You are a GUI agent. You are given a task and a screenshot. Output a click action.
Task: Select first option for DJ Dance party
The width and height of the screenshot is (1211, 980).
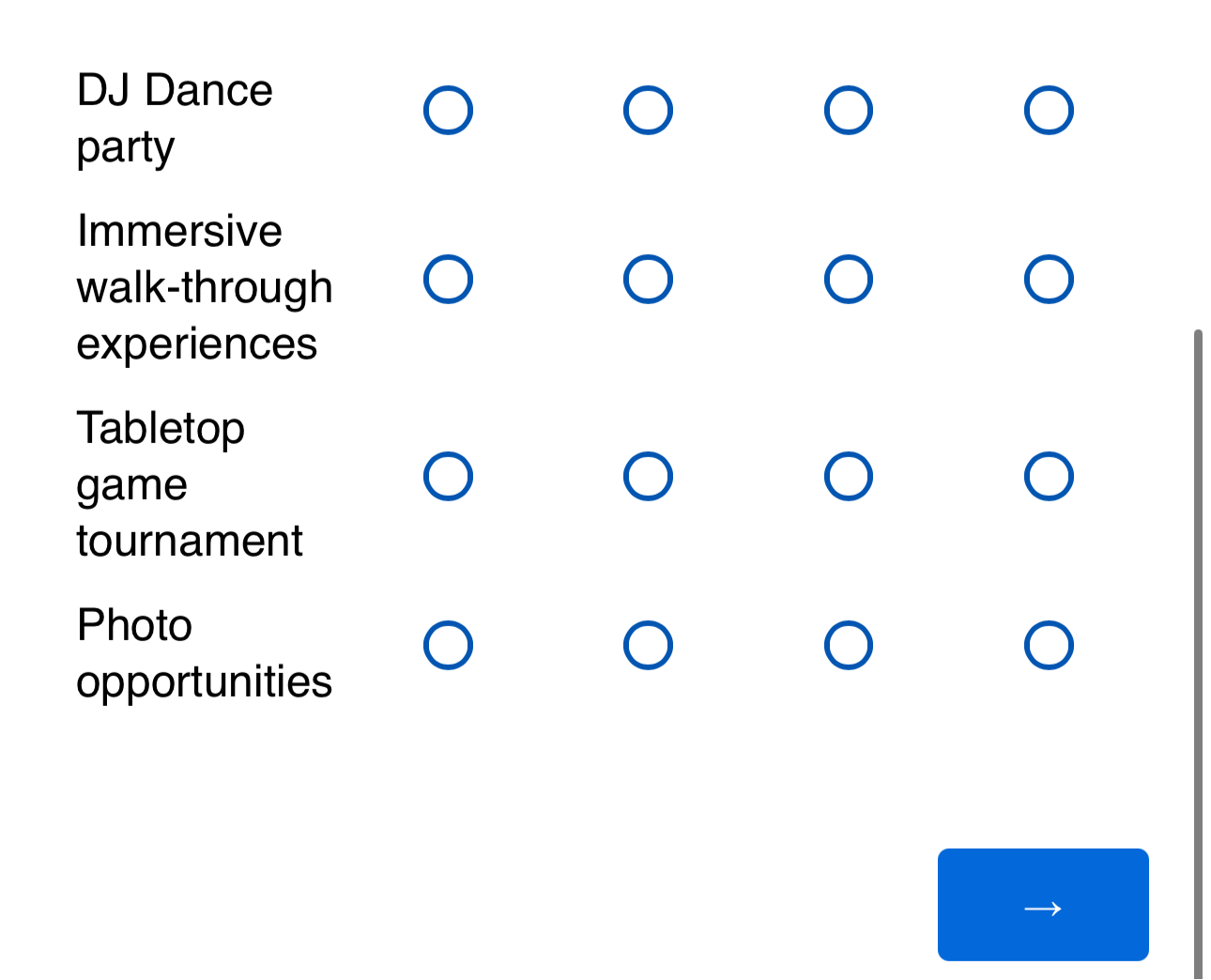coord(448,111)
